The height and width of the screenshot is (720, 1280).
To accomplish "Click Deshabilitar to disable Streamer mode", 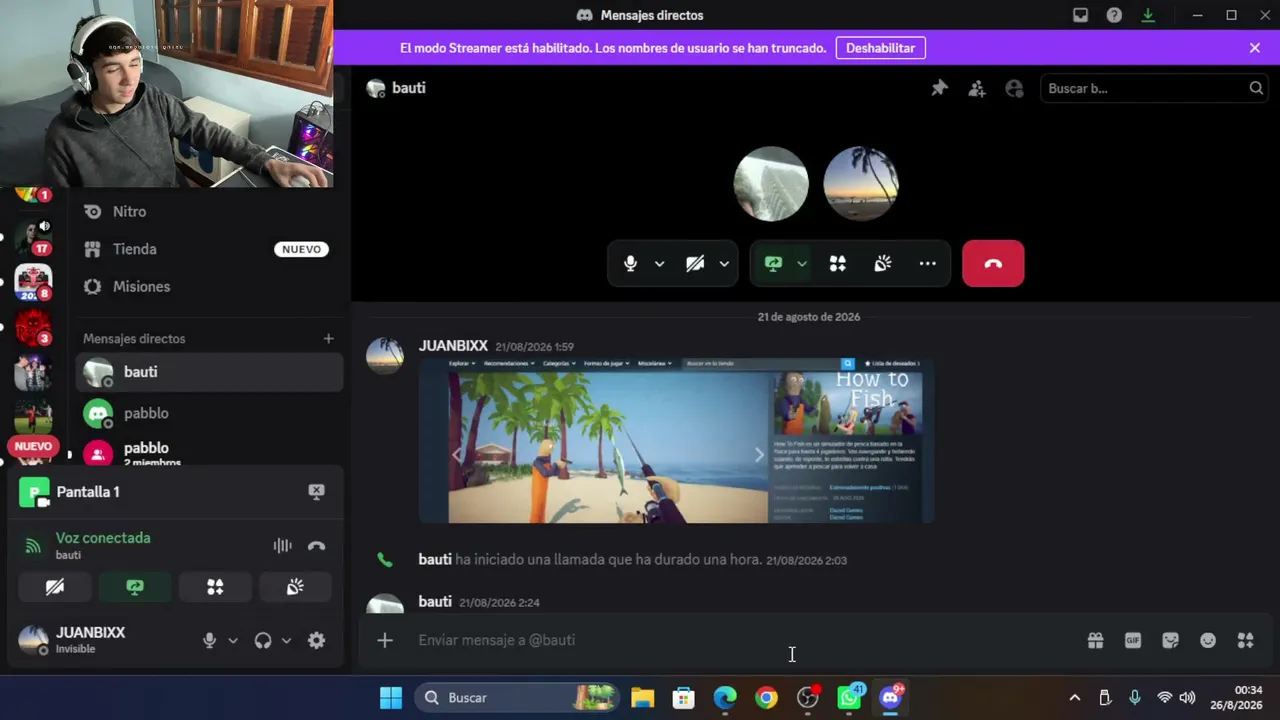I will click(x=881, y=48).
